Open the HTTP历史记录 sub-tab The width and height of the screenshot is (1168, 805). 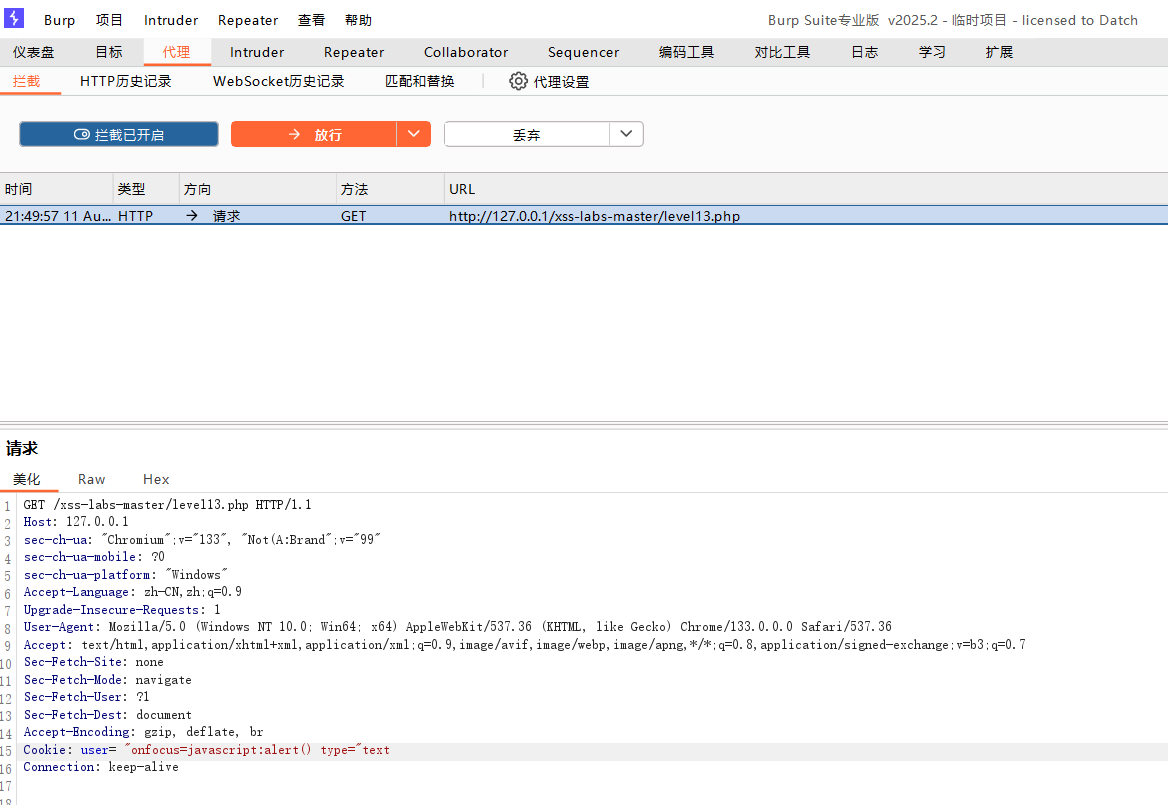(125, 81)
